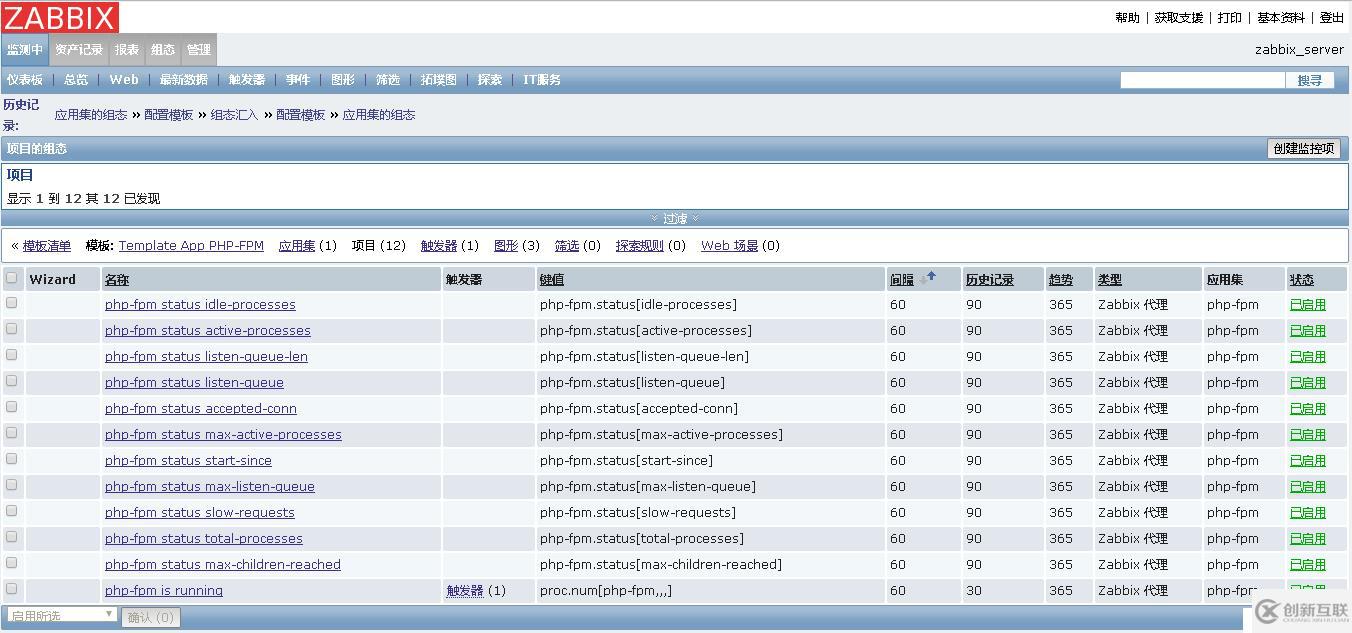Go to 触发器 submenu item
This screenshot has height=633, width=1352.
pyautogui.click(x=247, y=80)
